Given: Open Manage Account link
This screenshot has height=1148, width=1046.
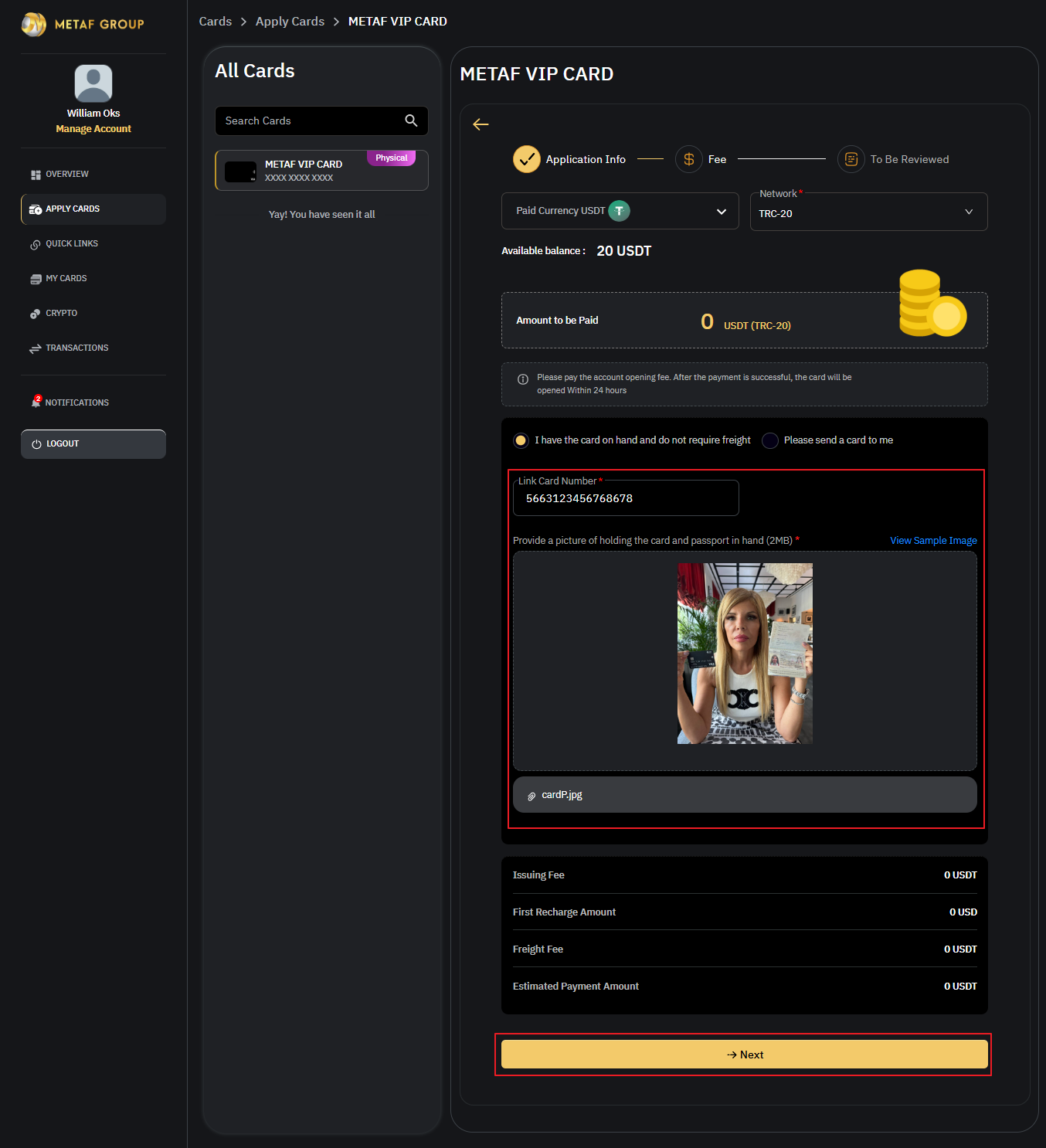Looking at the screenshot, I should pyautogui.click(x=93, y=129).
